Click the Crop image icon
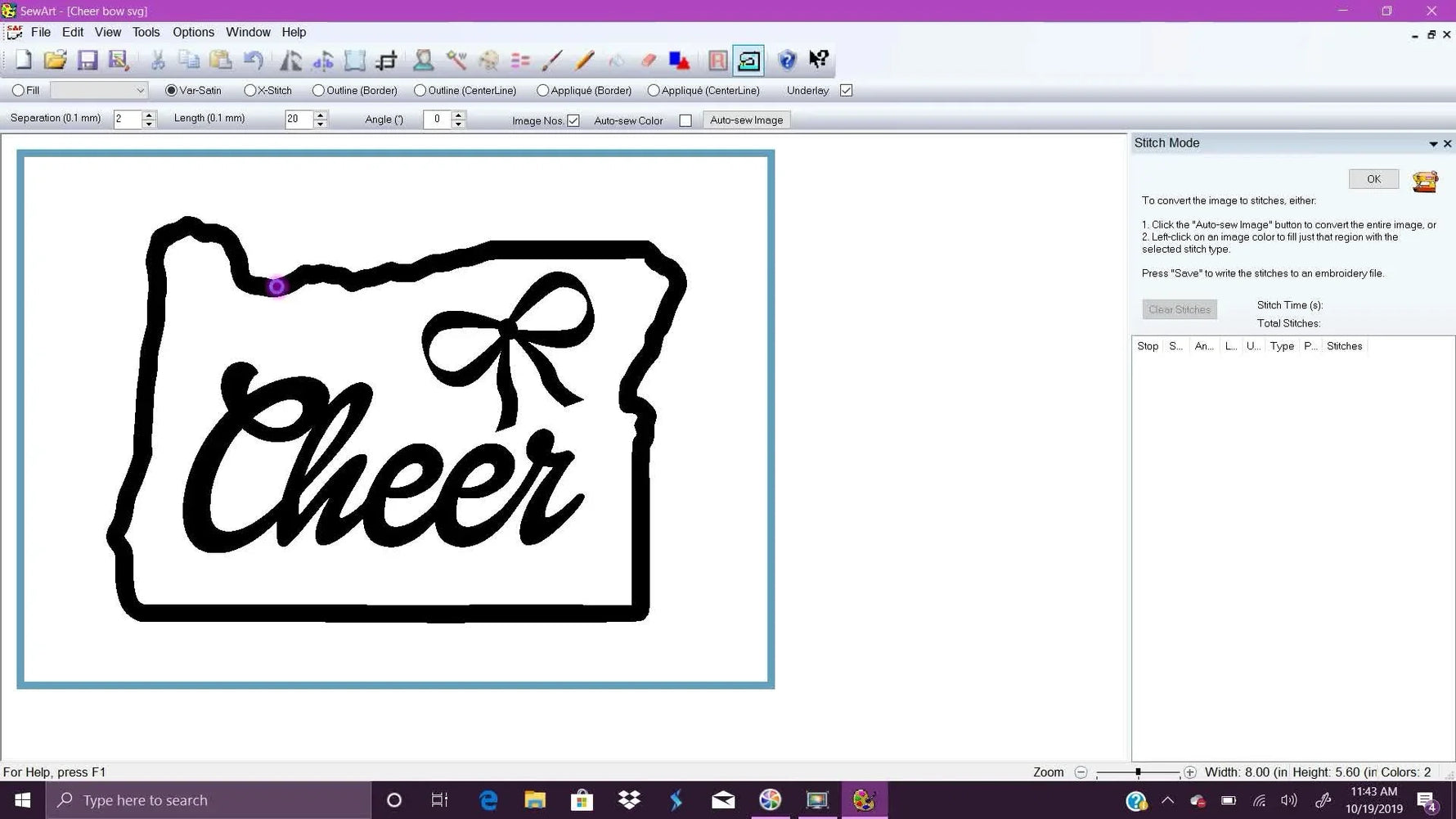The height and width of the screenshot is (819, 1456). (387, 60)
